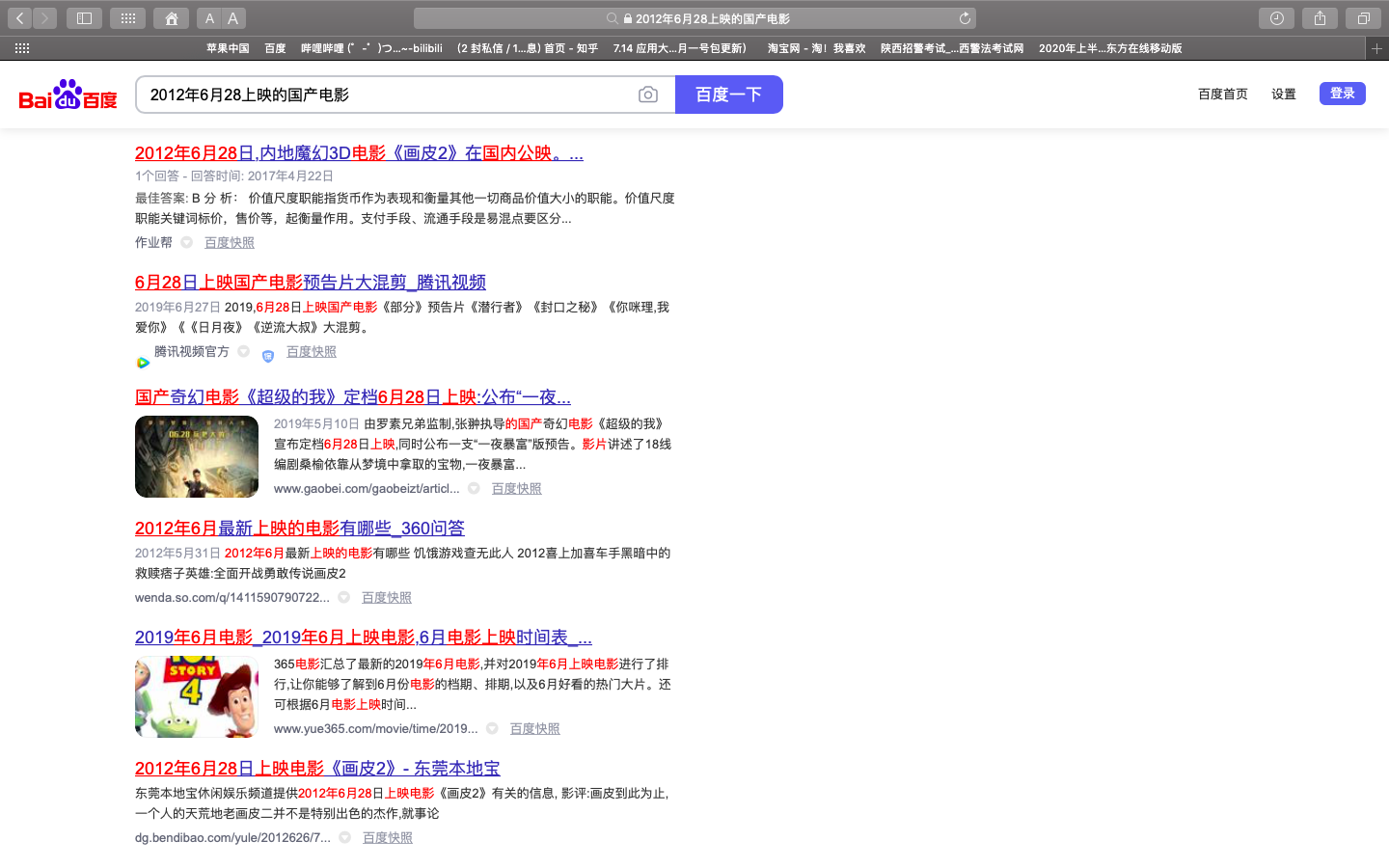Open the 百度首页 link
This screenshot has width=1389, height=868.
[x=1223, y=94]
